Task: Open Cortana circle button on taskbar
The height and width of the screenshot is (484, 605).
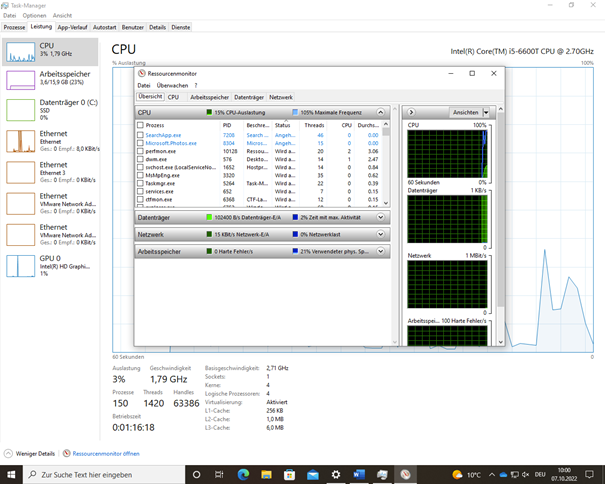Action: click(196, 474)
